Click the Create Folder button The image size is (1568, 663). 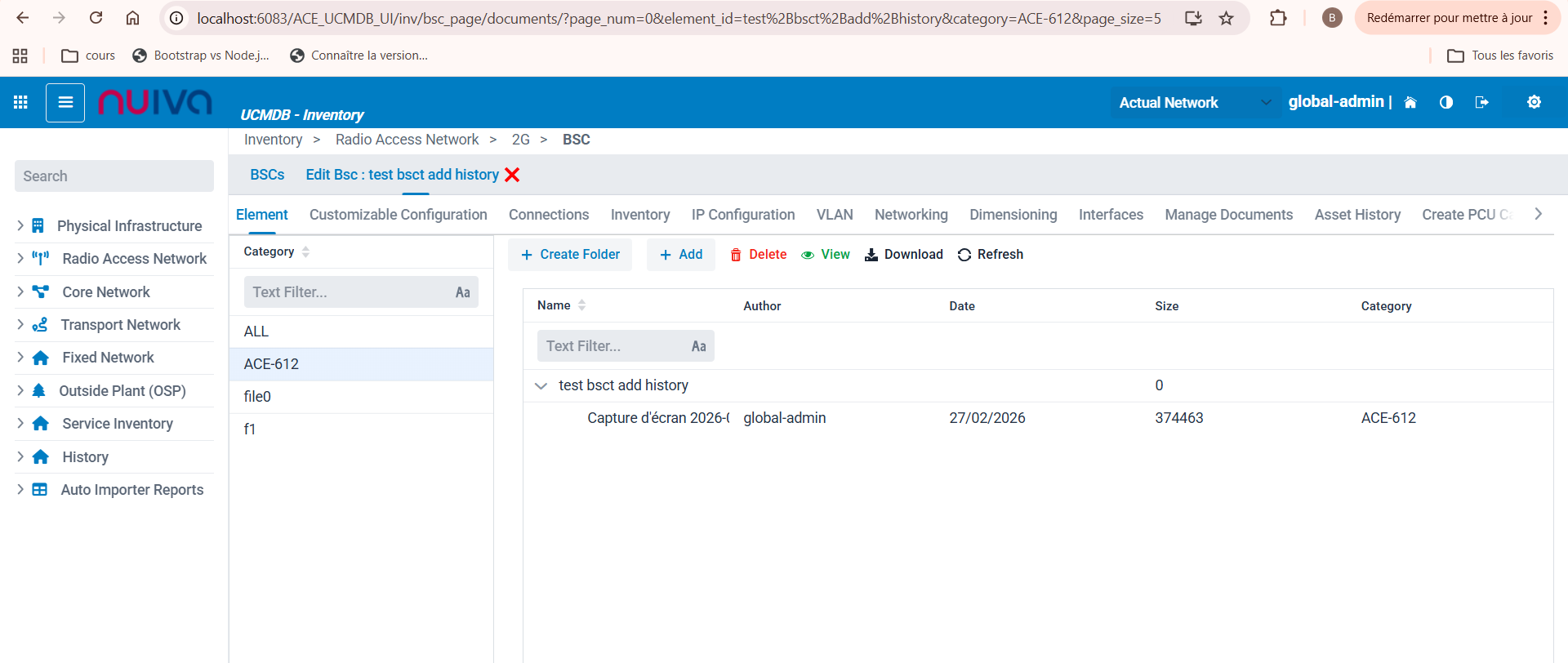click(570, 255)
